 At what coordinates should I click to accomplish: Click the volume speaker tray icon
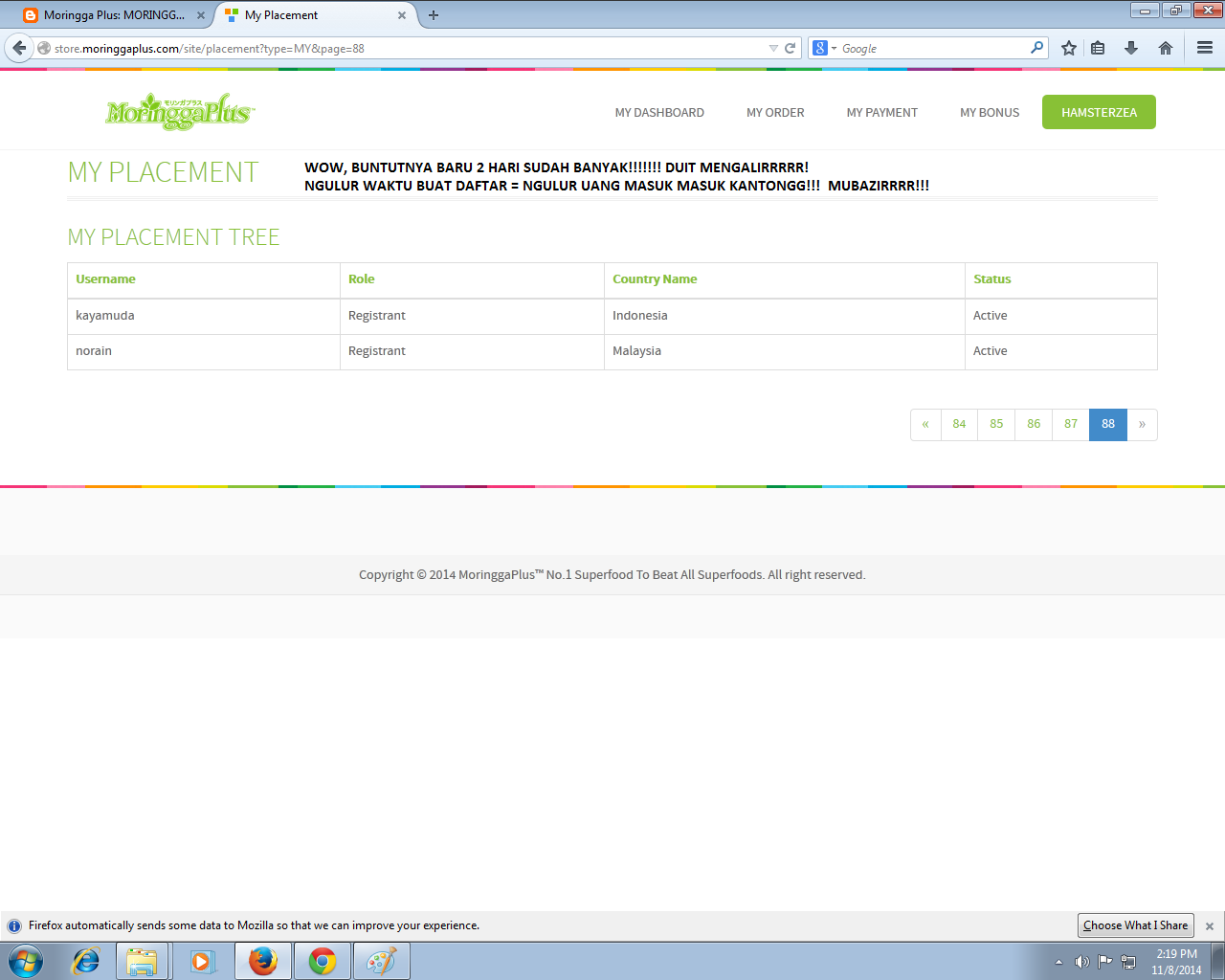click(x=1082, y=962)
